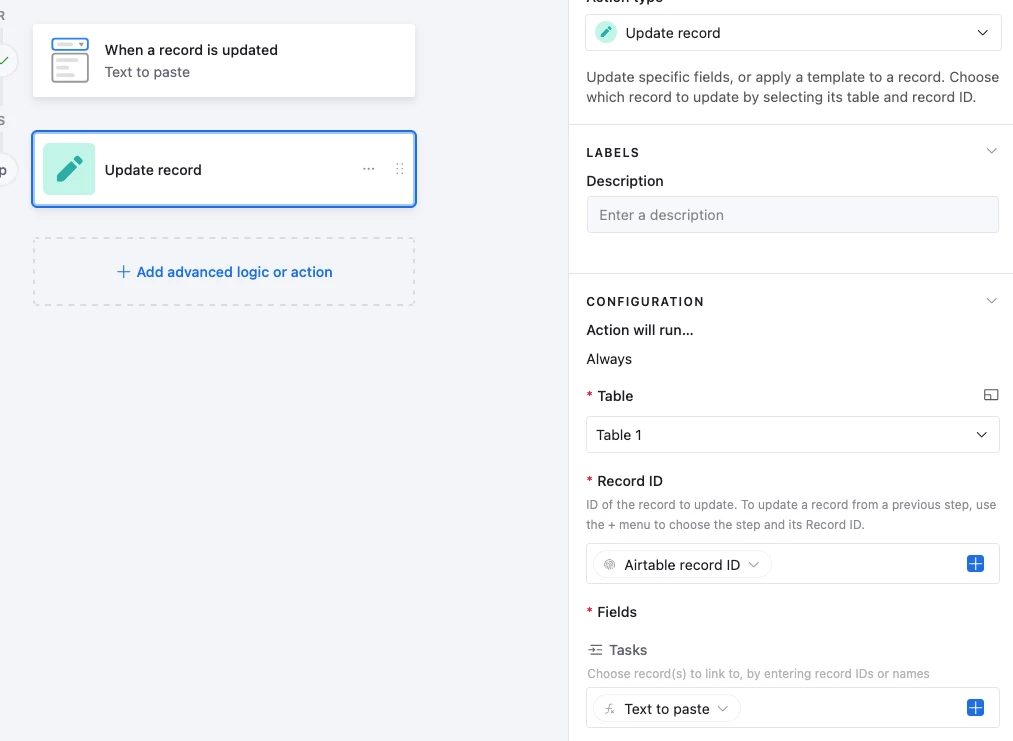Image resolution: width=1013 pixels, height=741 pixels.
Task: Click the Description label
Action: (x=624, y=182)
